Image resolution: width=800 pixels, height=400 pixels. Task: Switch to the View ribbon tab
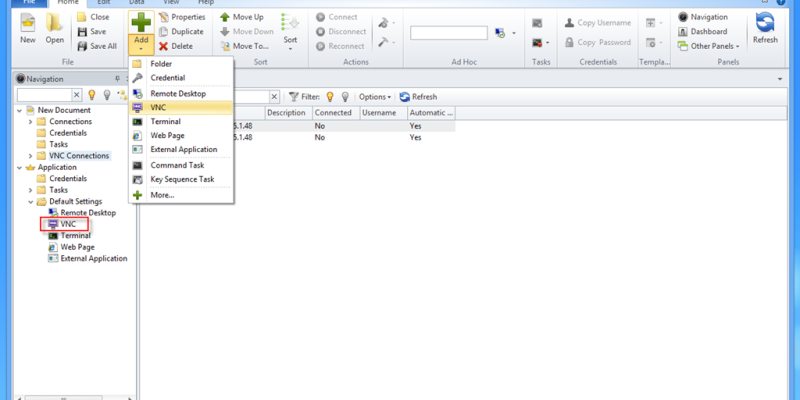[172, 3]
